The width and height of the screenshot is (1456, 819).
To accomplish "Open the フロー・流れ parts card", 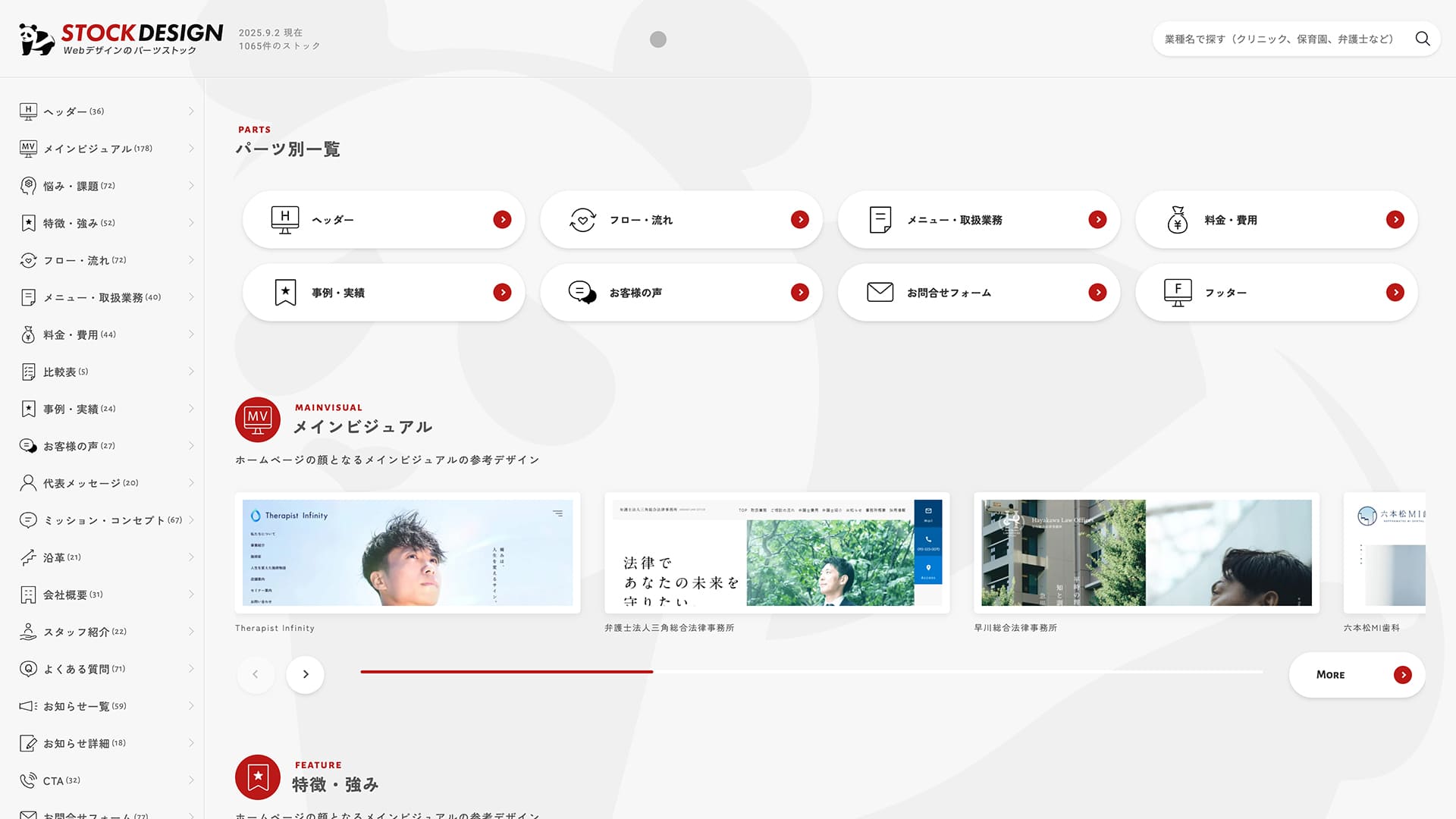I will (x=681, y=220).
